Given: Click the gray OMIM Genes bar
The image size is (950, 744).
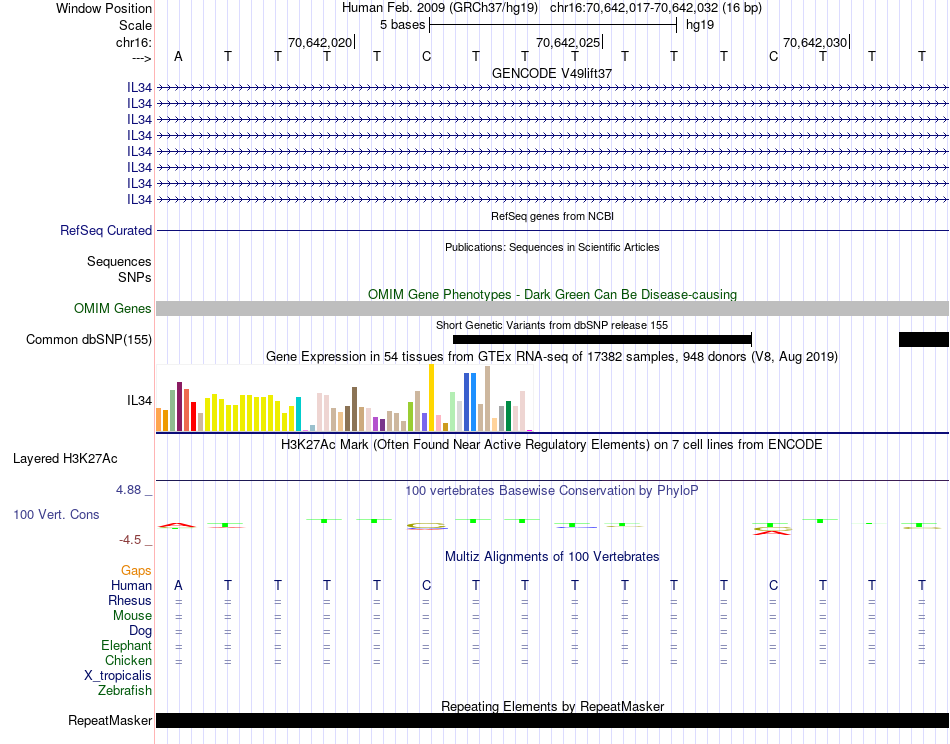Looking at the screenshot, I should point(552,308).
